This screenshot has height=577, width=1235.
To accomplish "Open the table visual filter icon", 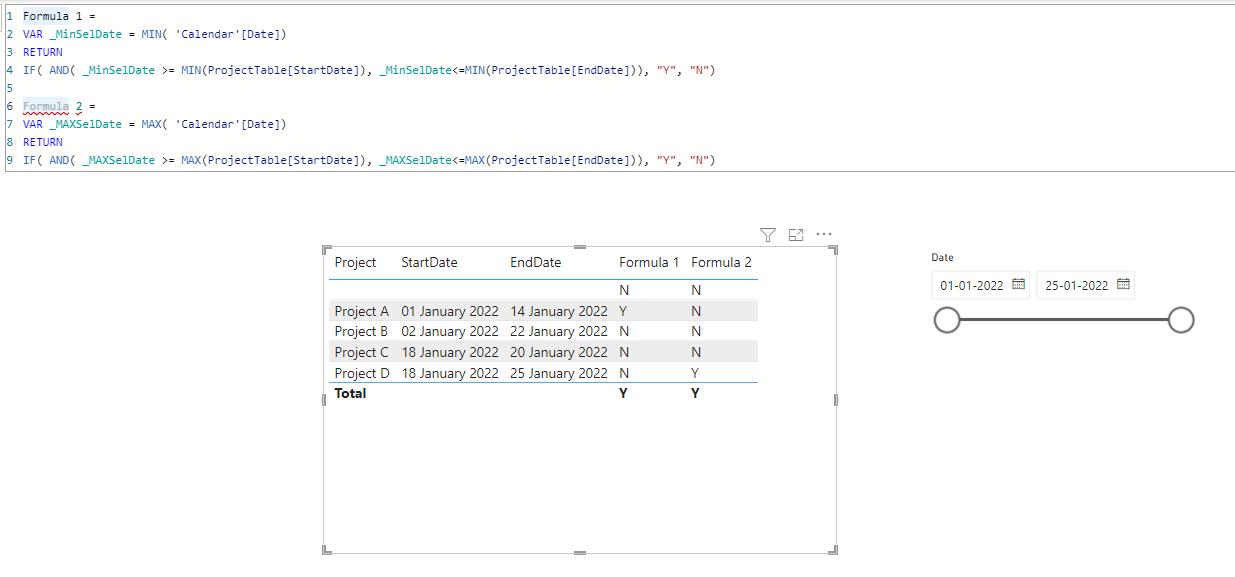I will click(768, 235).
